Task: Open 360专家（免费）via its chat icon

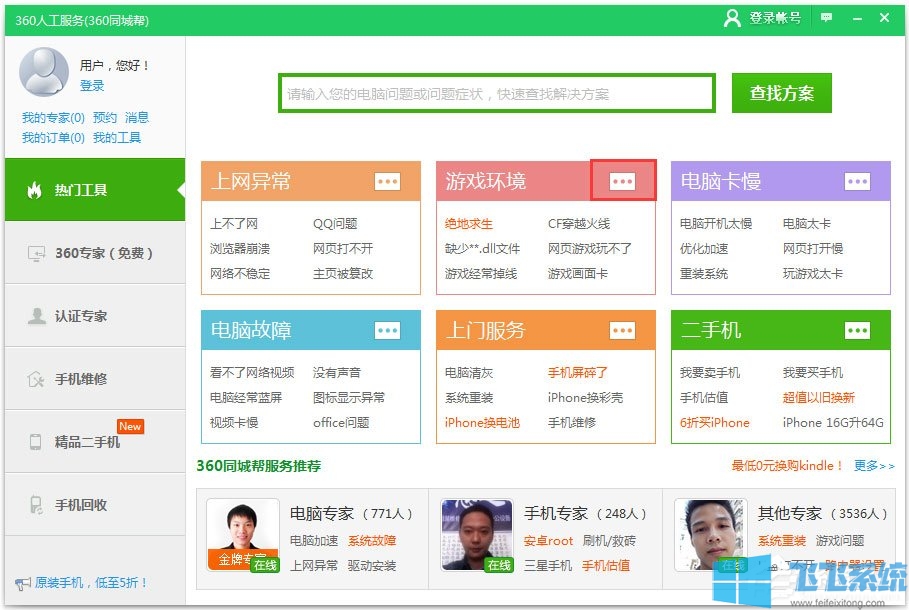Action: tap(35, 254)
